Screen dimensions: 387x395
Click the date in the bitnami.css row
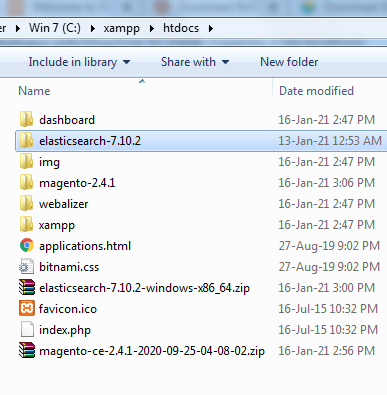[329, 267]
